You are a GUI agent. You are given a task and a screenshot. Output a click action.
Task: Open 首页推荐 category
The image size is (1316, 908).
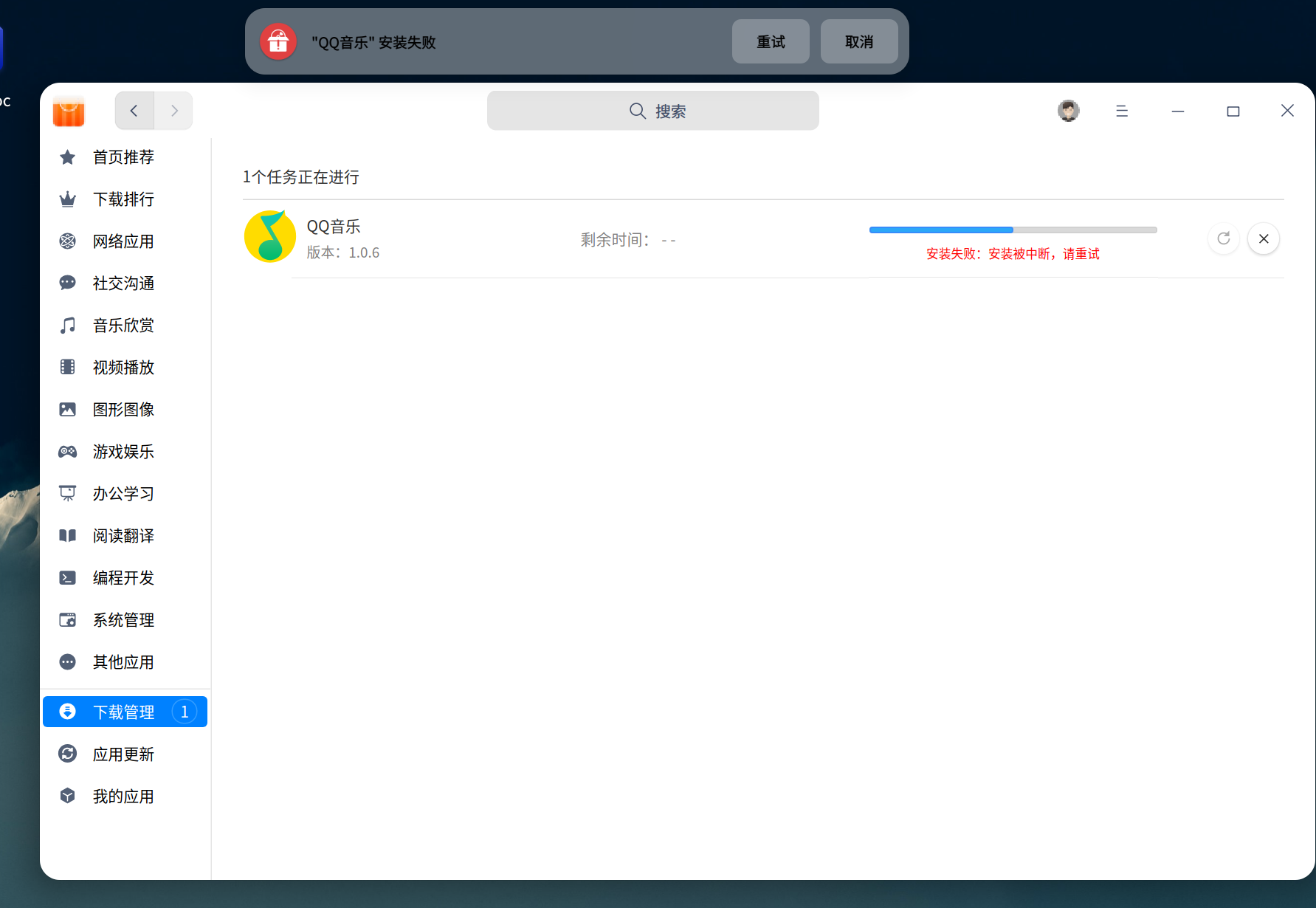point(125,157)
